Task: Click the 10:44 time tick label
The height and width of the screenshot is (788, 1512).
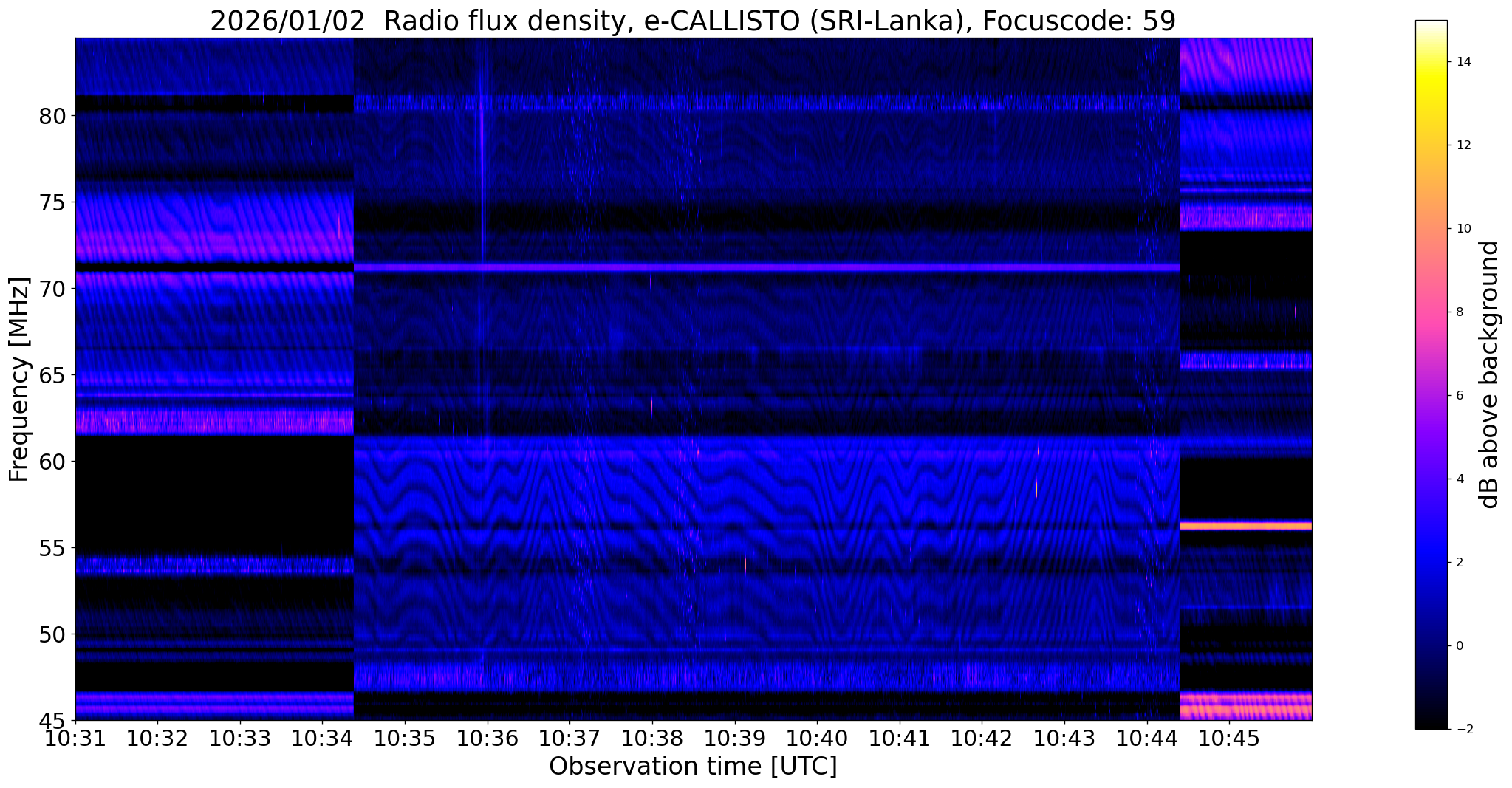Action: click(x=1147, y=738)
